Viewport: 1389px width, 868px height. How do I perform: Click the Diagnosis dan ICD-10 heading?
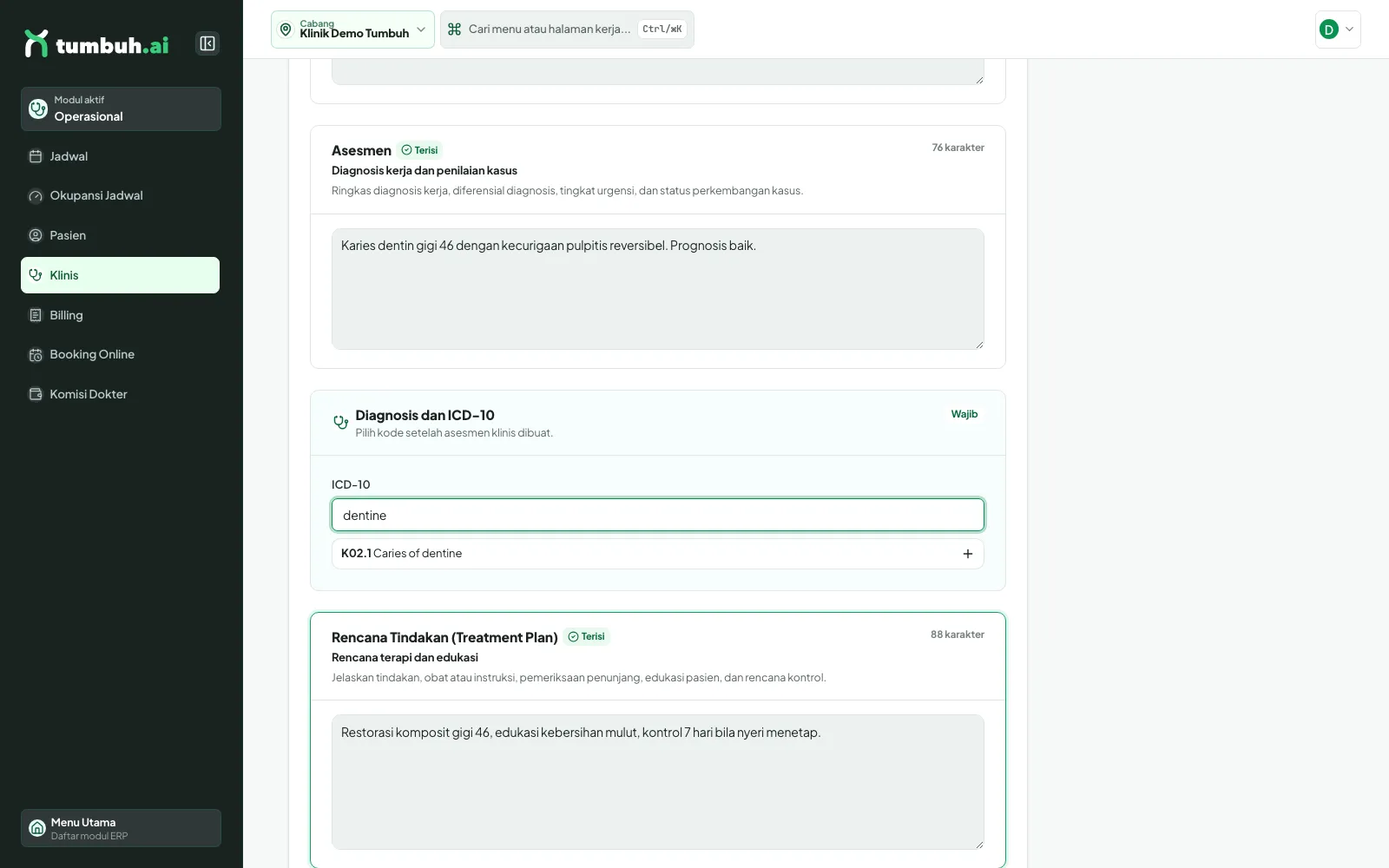point(425,415)
